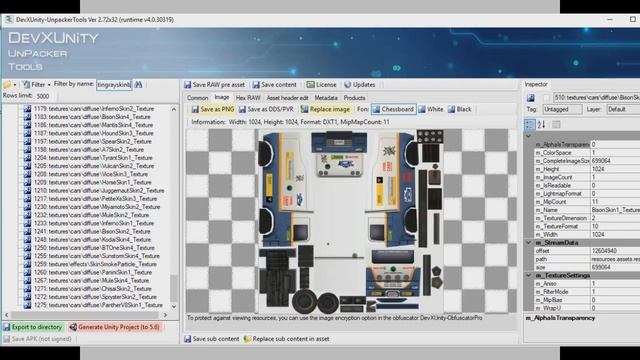This screenshot has height=360, width=640.
Task: Click horizontal scrollbar left arrow in asset list
Action: tap(6, 315)
